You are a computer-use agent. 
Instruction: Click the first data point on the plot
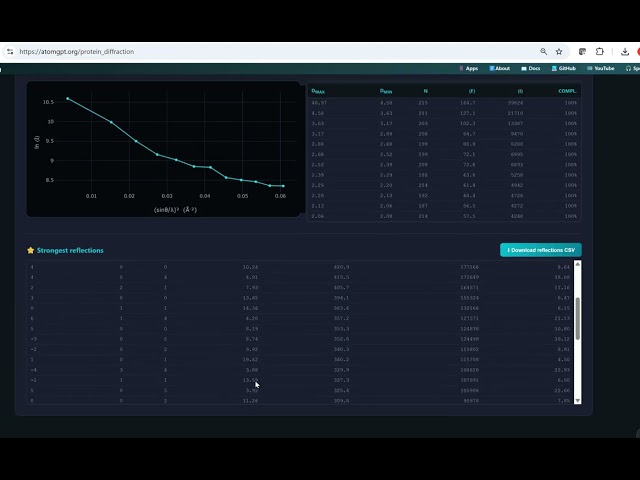(68, 98)
